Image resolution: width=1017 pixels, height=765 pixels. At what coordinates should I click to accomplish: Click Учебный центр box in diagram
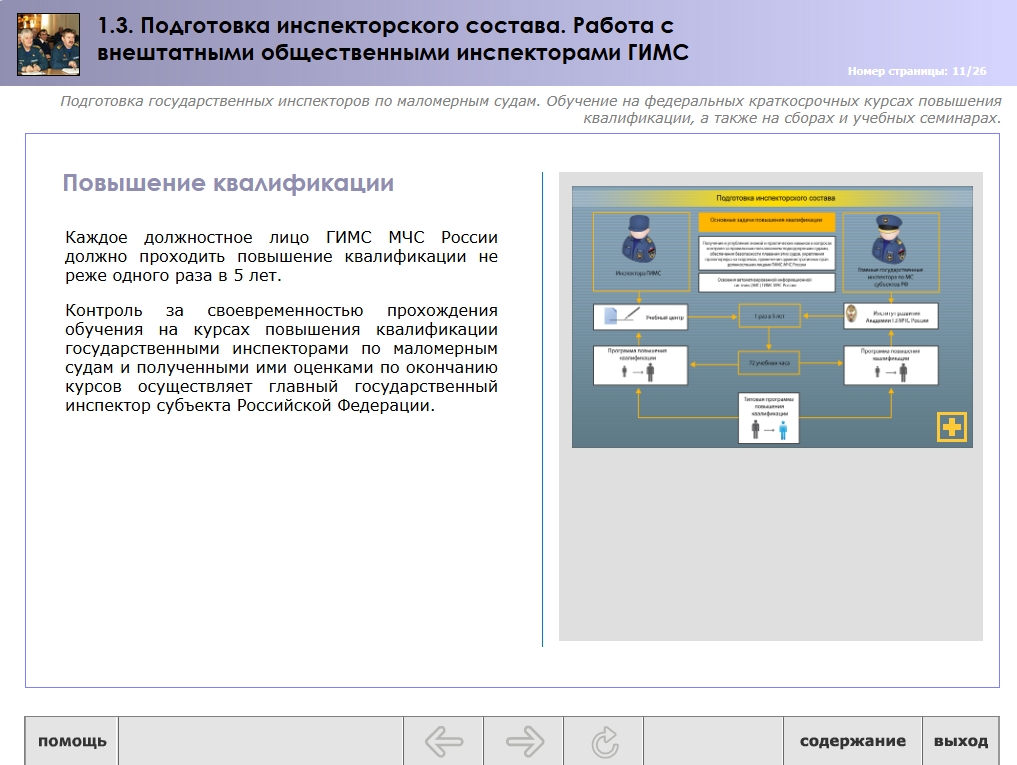click(640, 317)
